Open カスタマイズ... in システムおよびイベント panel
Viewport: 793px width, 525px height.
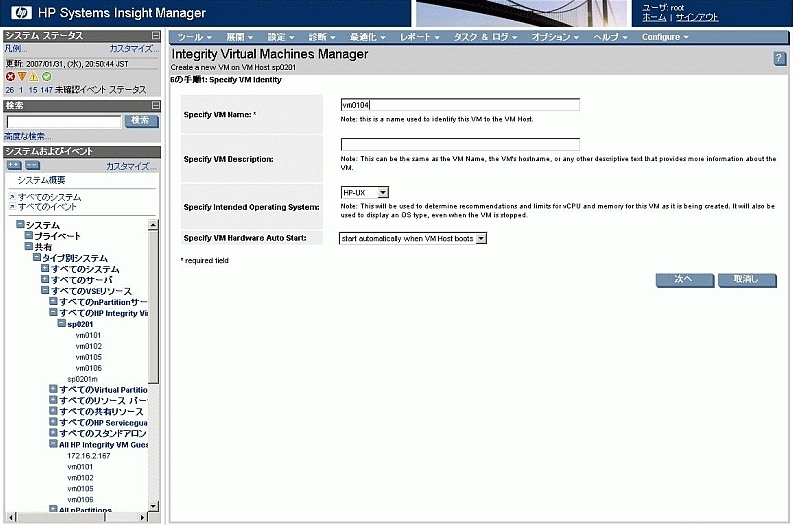click(131, 166)
